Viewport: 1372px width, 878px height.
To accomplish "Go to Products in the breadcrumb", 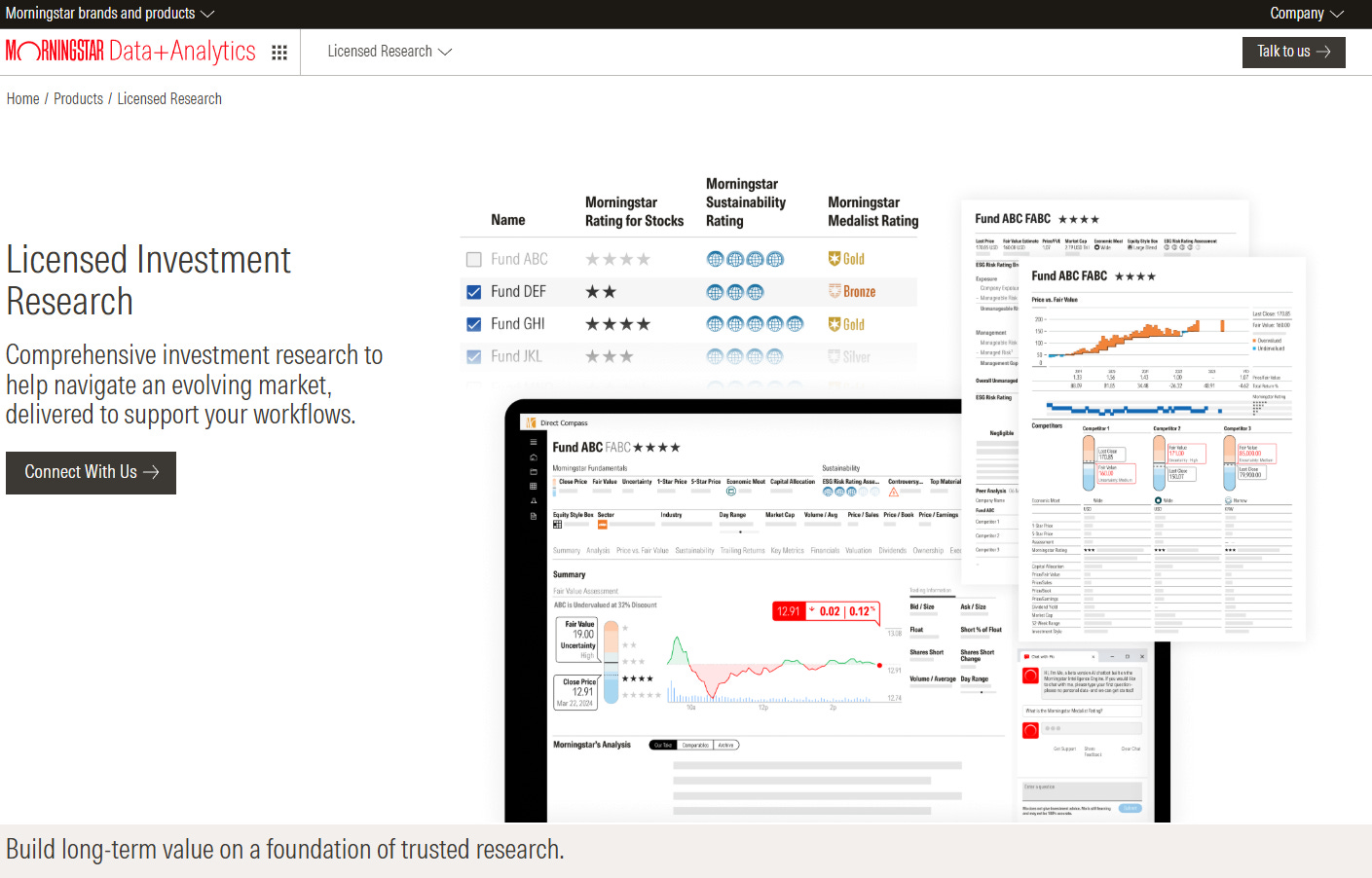I will point(78,99).
